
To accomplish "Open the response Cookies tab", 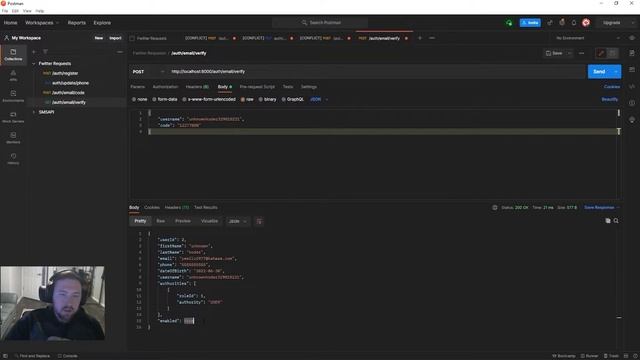I will [x=152, y=207].
